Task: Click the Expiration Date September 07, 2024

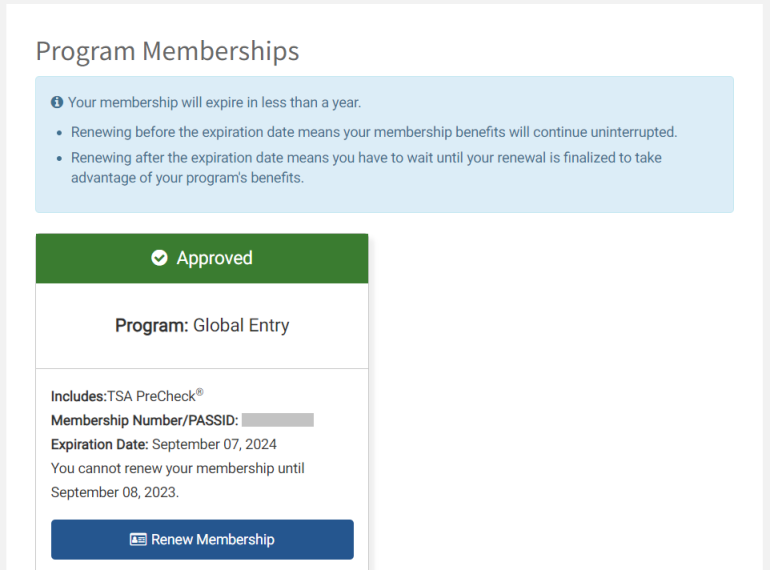Action: [214, 444]
